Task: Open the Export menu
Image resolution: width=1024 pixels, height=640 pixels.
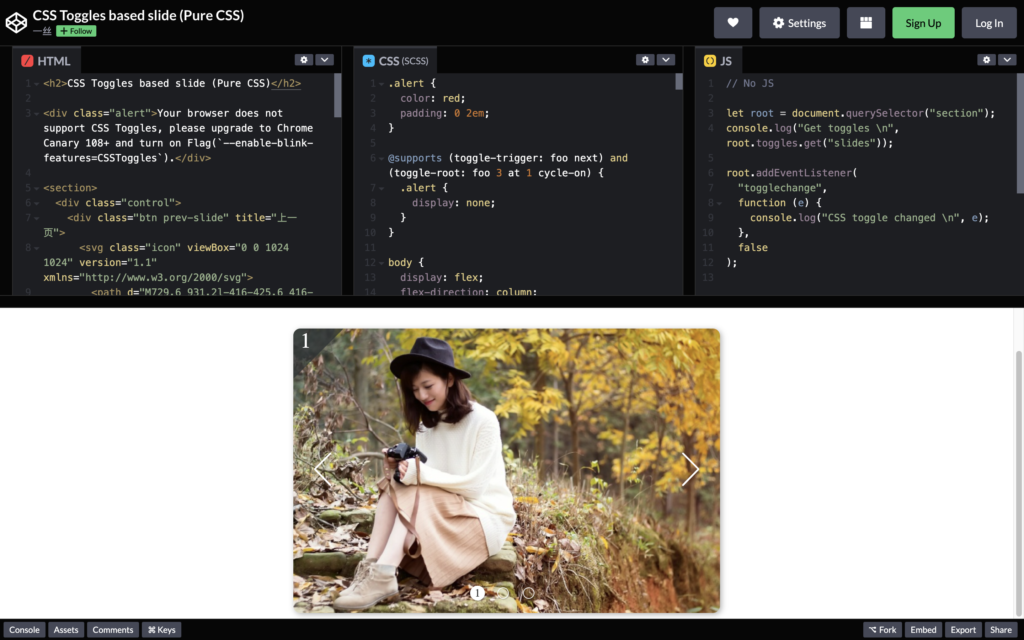Action: point(963,630)
